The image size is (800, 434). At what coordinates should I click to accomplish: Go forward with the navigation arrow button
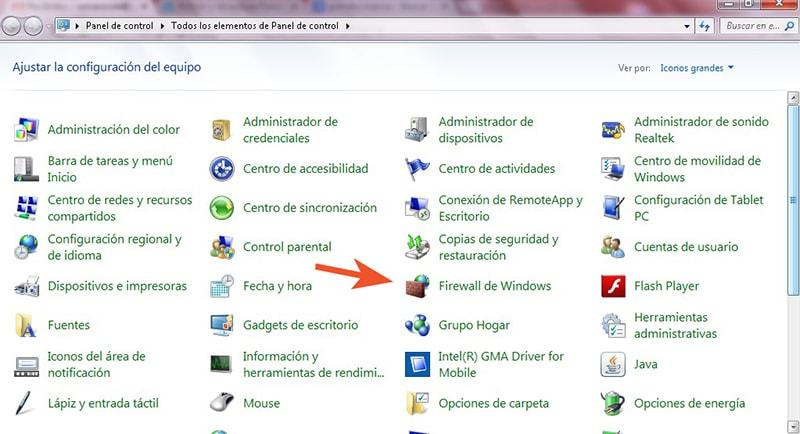[x=33, y=26]
